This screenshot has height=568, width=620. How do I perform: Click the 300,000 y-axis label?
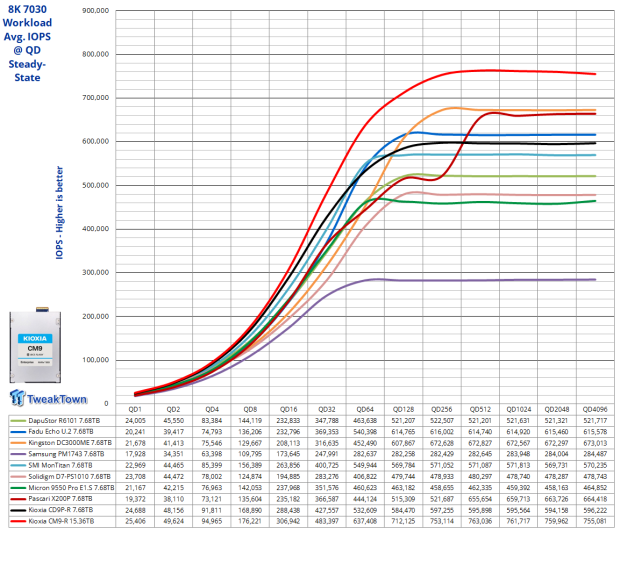95,272
